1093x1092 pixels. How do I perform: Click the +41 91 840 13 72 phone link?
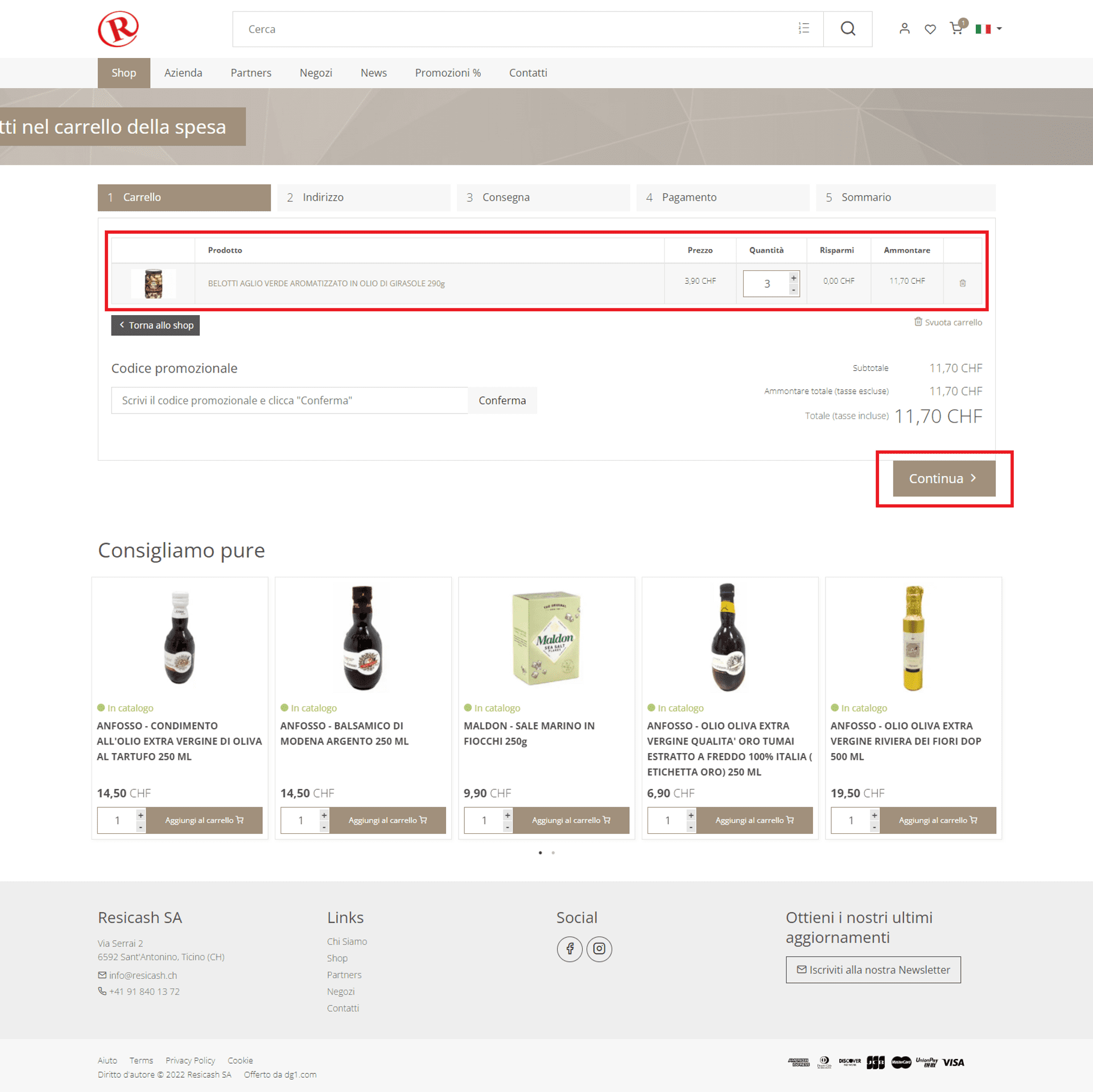pos(145,991)
